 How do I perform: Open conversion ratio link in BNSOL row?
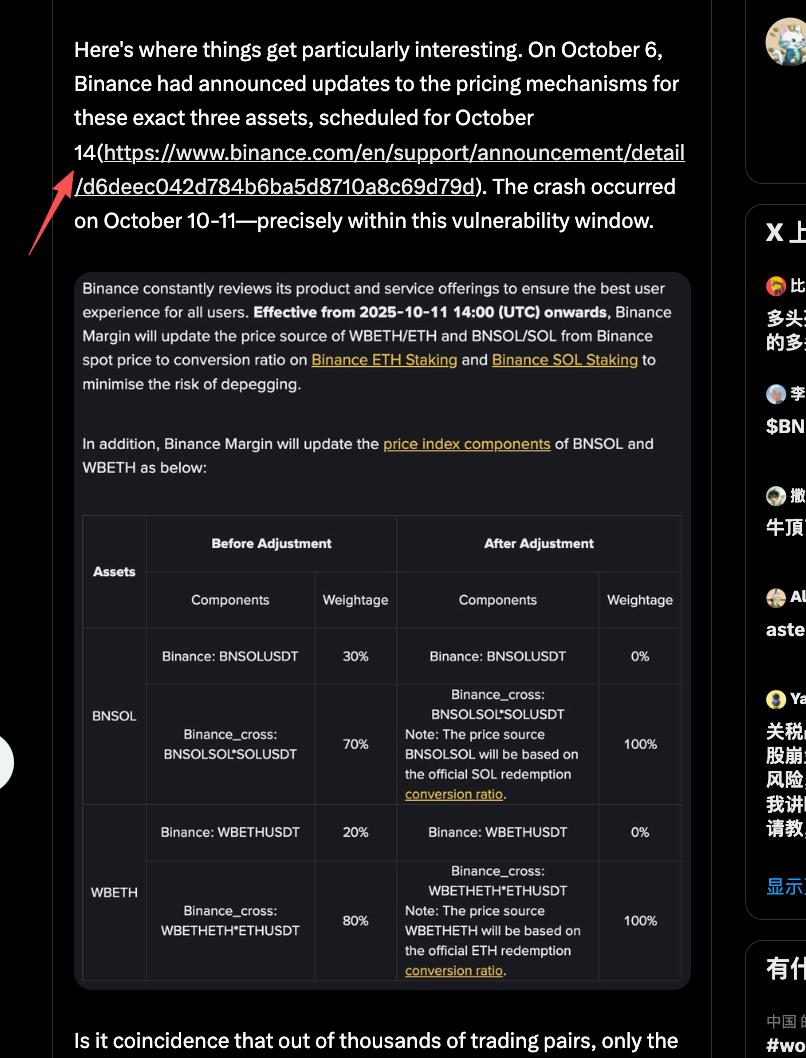click(x=454, y=794)
